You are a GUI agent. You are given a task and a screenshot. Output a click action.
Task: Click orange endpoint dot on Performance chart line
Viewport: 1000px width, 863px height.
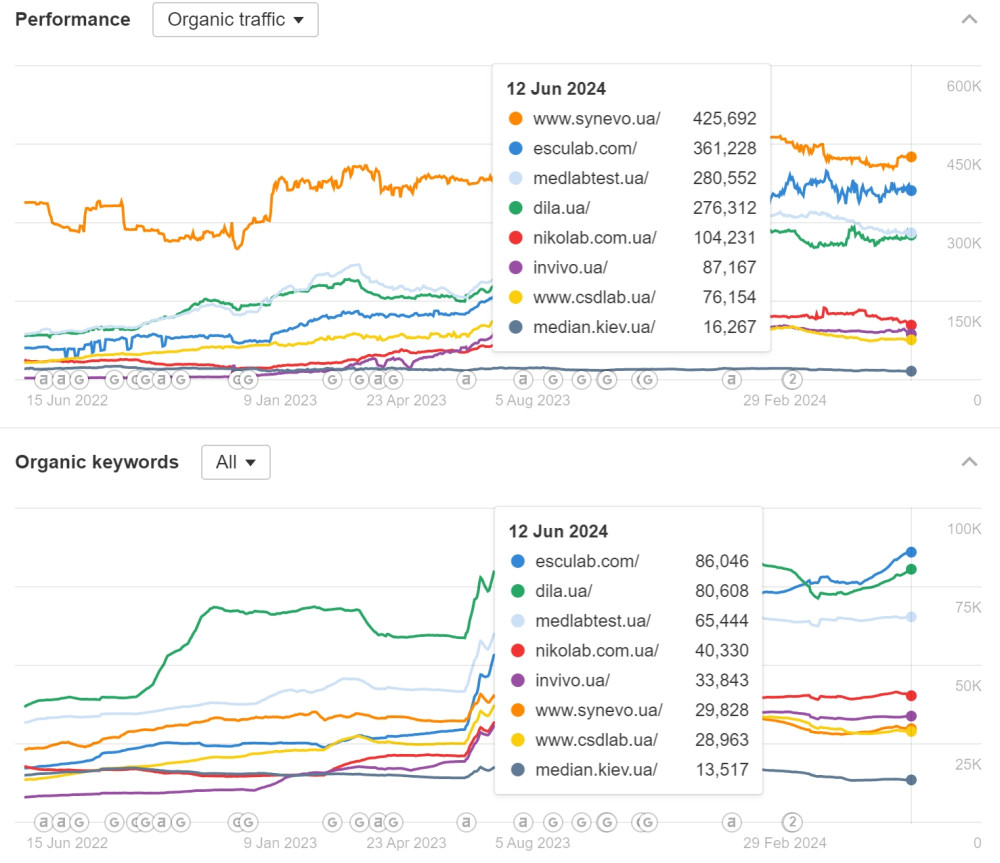pos(911,157)
